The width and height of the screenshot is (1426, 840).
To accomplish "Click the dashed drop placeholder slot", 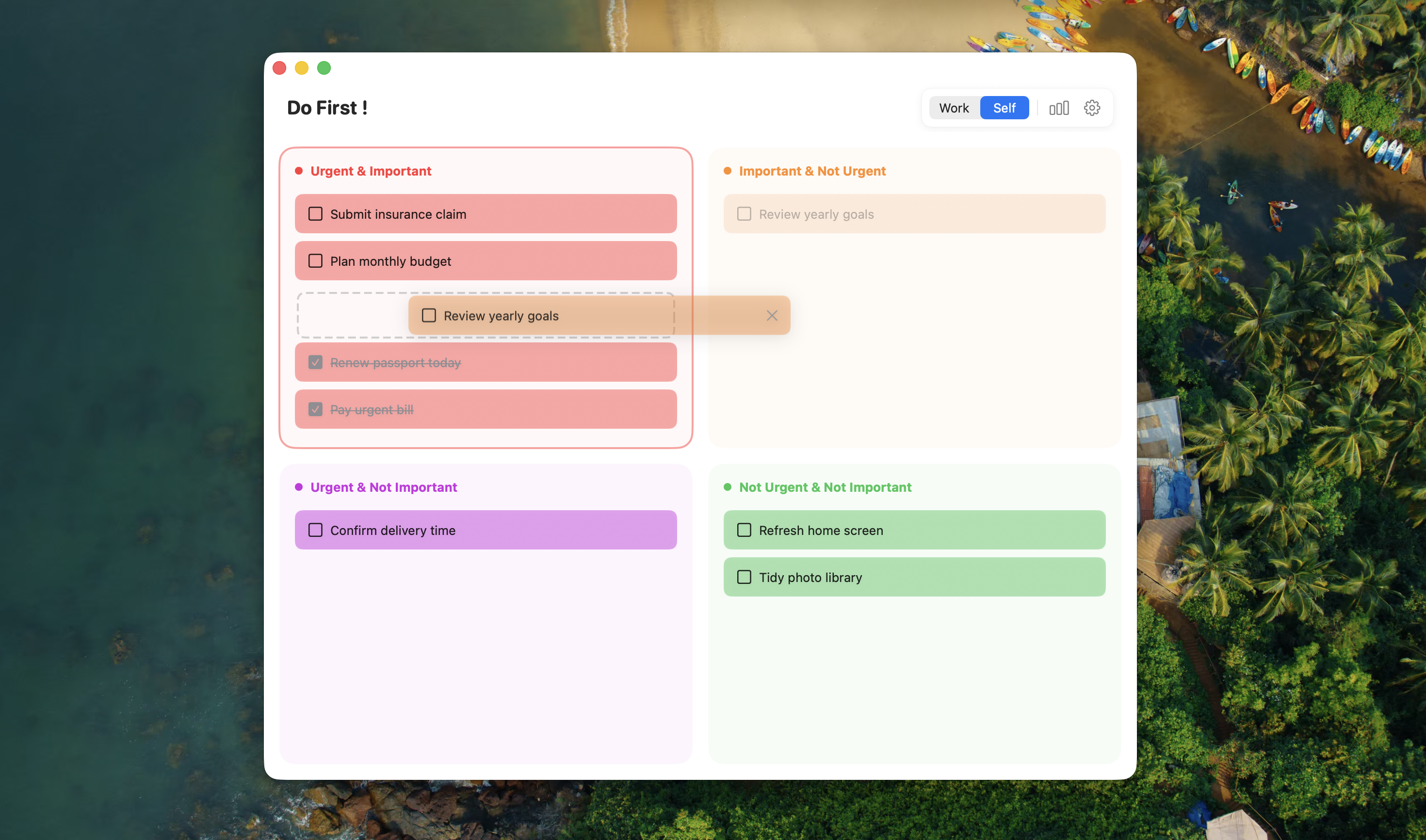I will [351, 315].
